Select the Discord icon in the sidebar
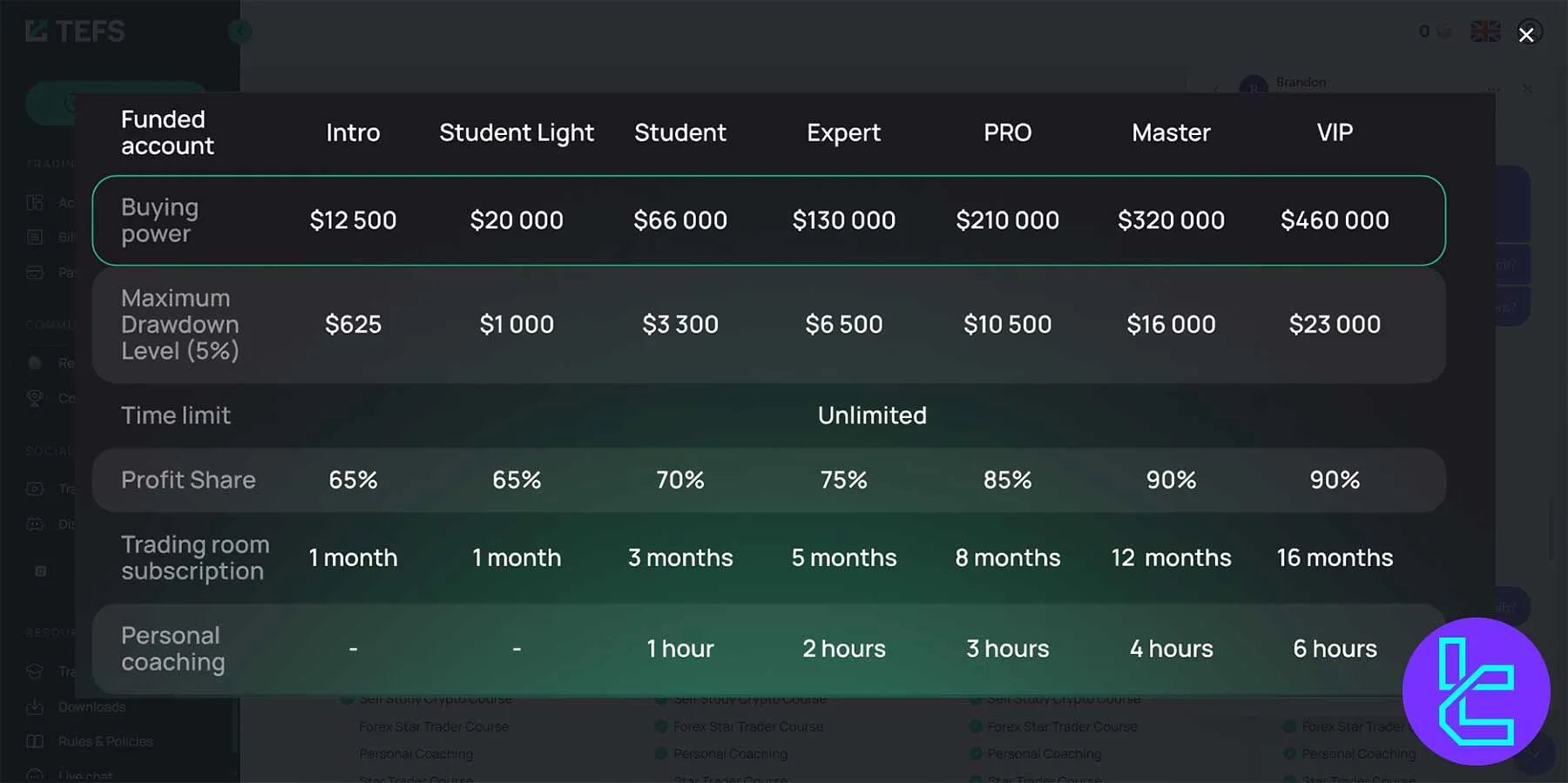Viewport: 1568px width, 783px height. pos(34,524)
